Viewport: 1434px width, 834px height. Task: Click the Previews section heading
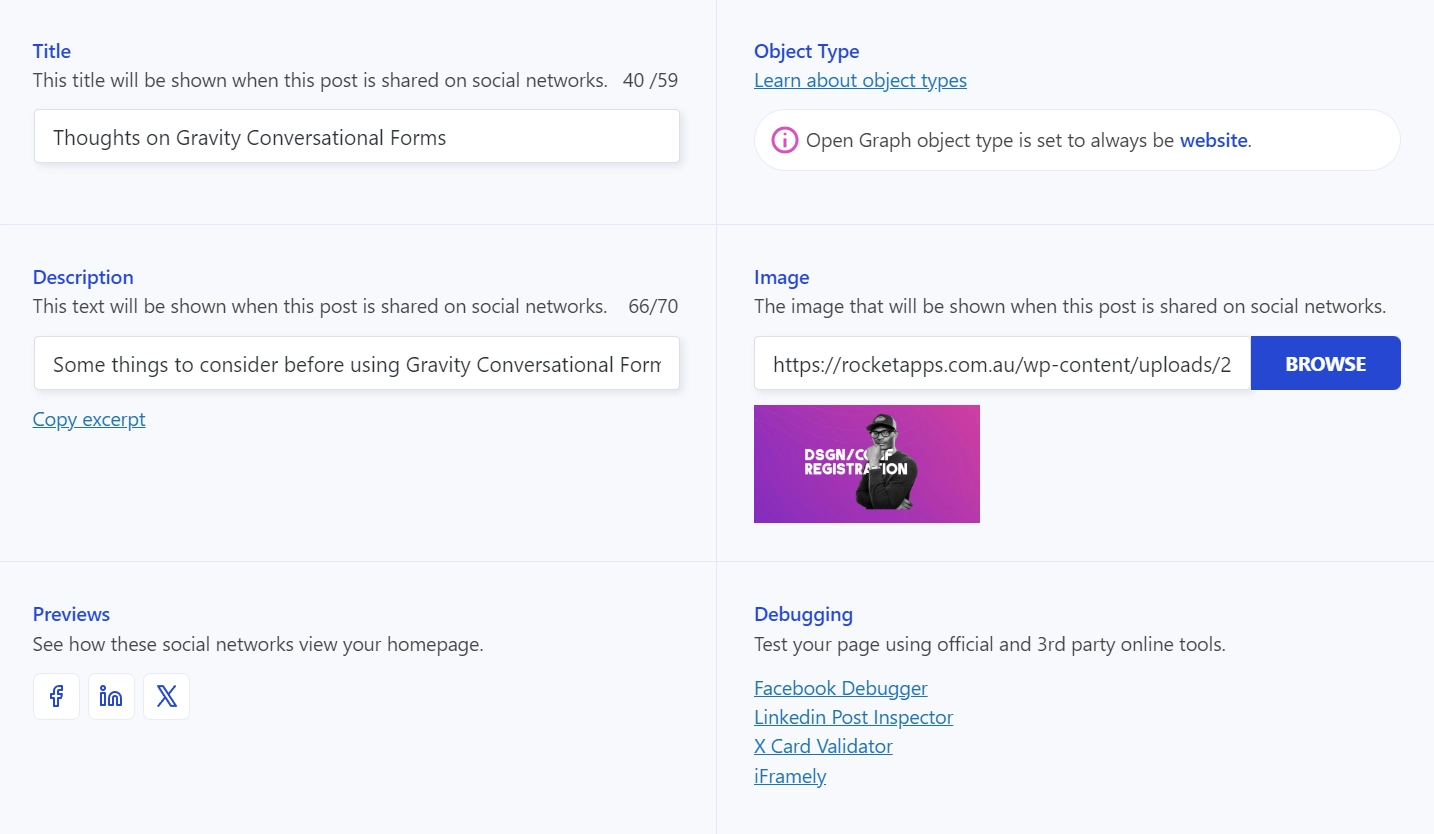[x=71, y=613]
